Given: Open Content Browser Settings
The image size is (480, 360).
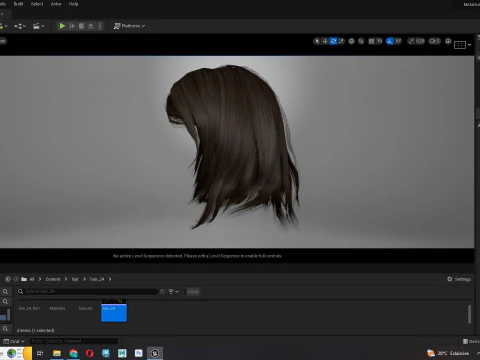Looking at the screenshot, I should click(459, 279).
